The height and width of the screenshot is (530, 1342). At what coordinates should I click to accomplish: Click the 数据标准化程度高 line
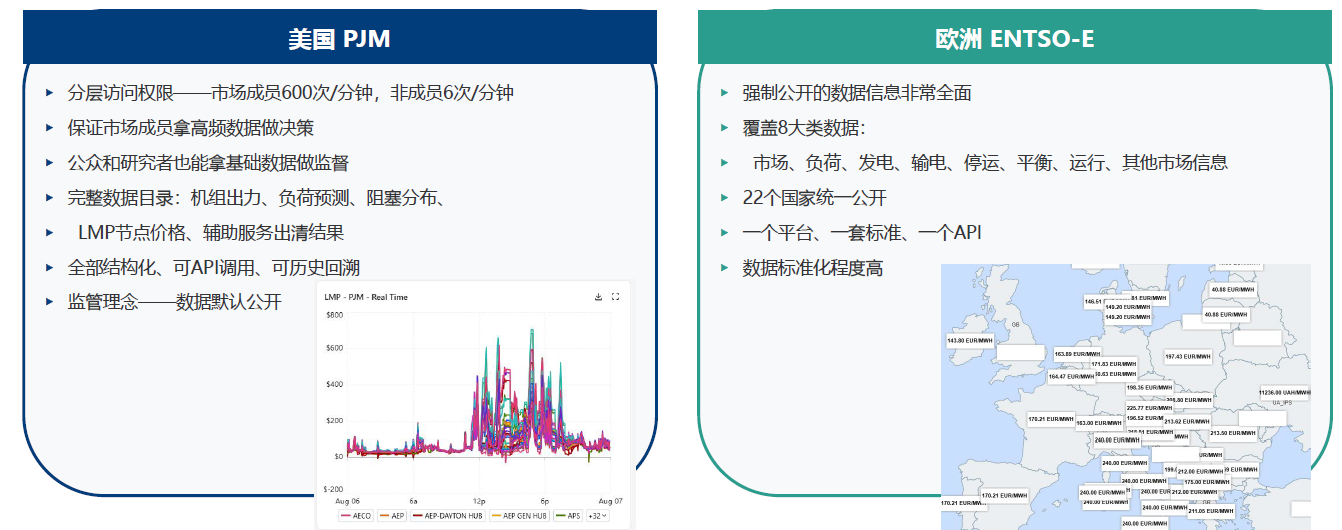812,268
